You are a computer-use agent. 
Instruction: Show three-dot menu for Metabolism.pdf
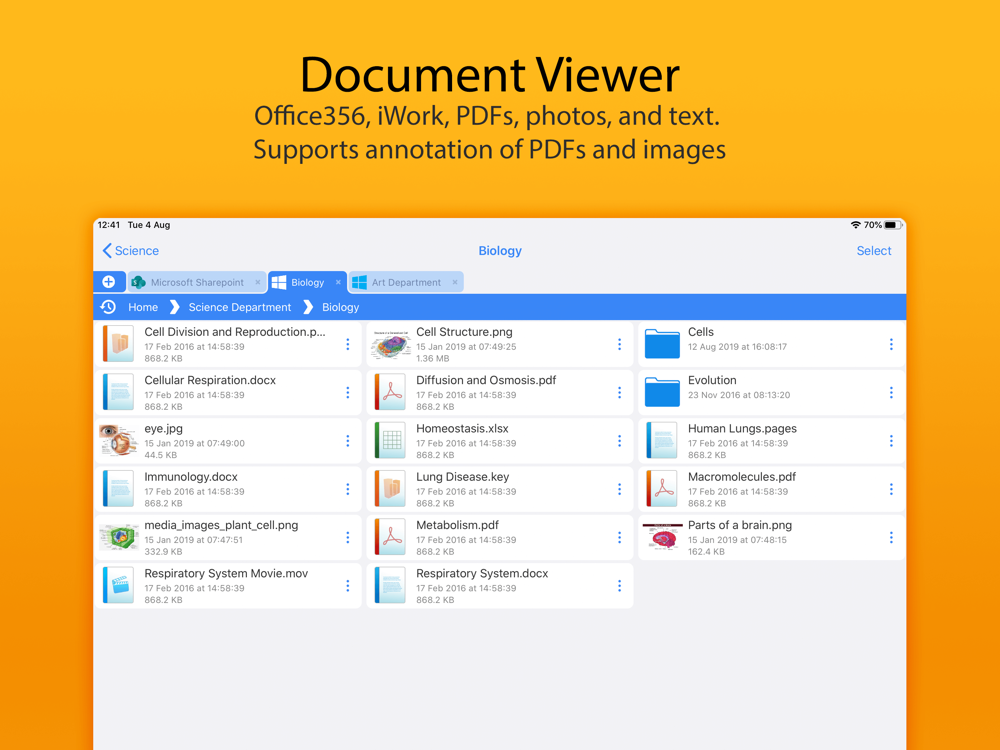619,538
